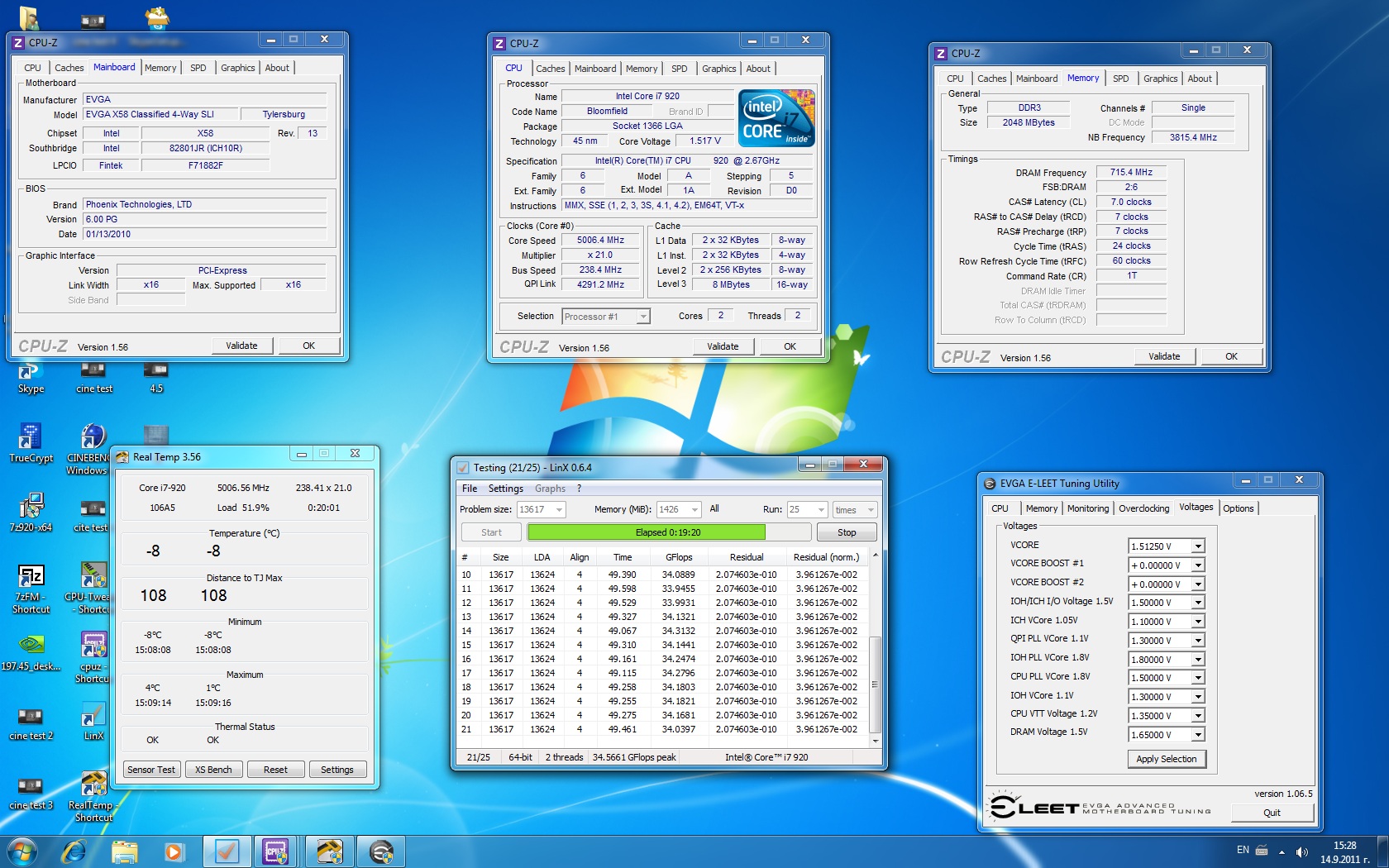Switch to Real Temp via its taskbar button
The image size is (1389, 868).
coord(330,851)
